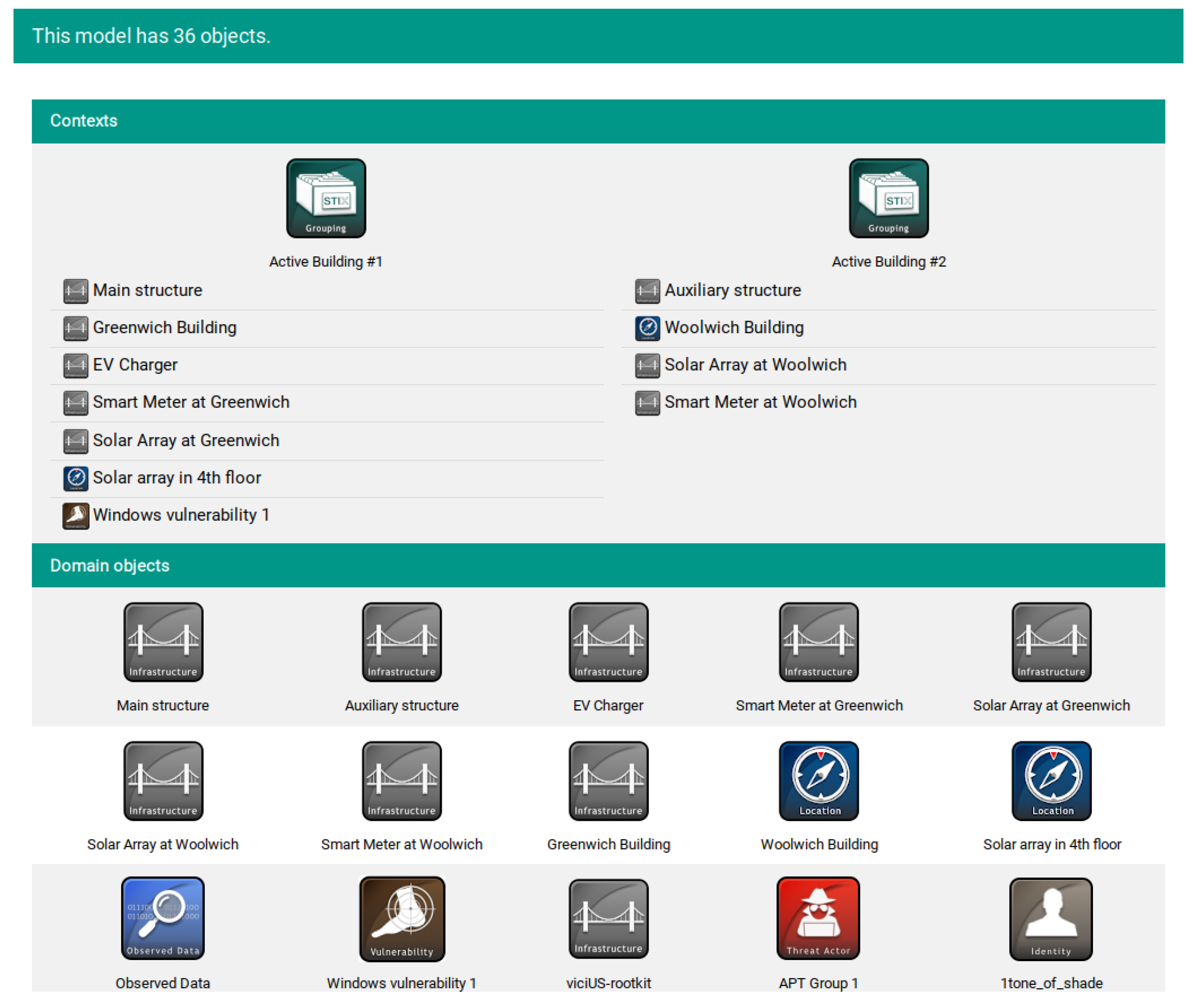Click the Contexts section header

(84, 121)
